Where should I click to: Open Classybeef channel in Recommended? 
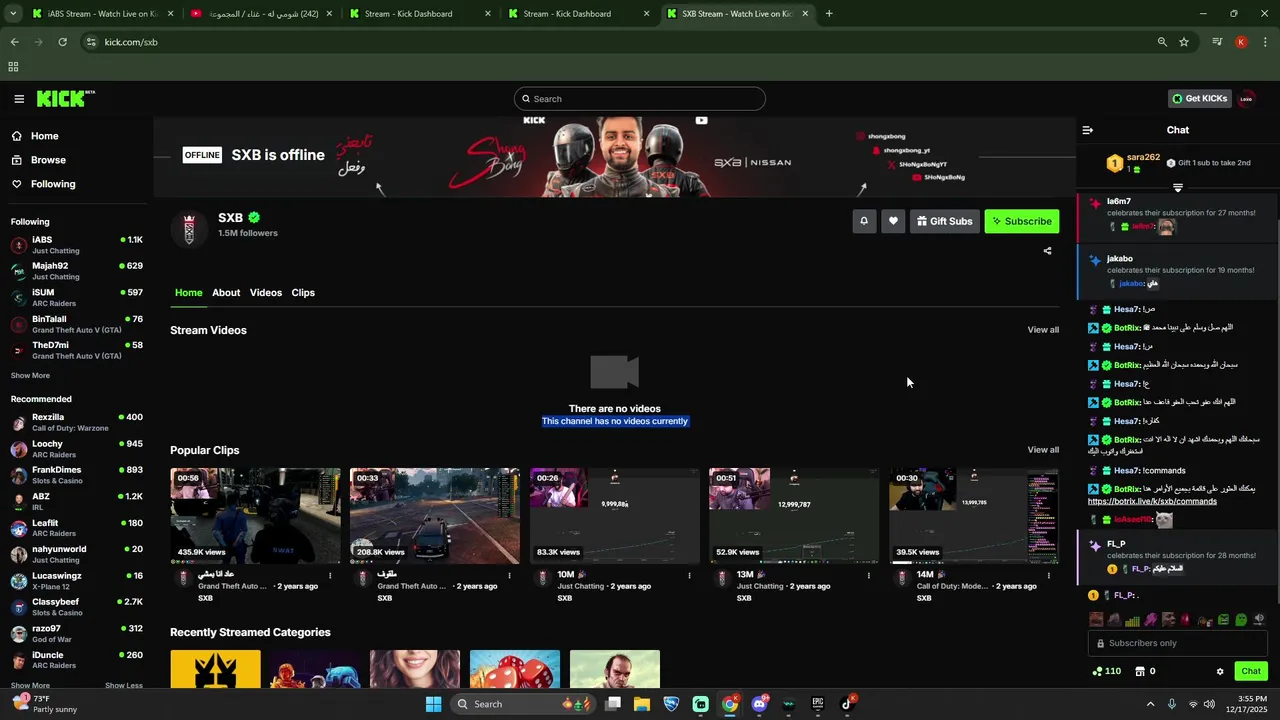(x=76, y=607)
